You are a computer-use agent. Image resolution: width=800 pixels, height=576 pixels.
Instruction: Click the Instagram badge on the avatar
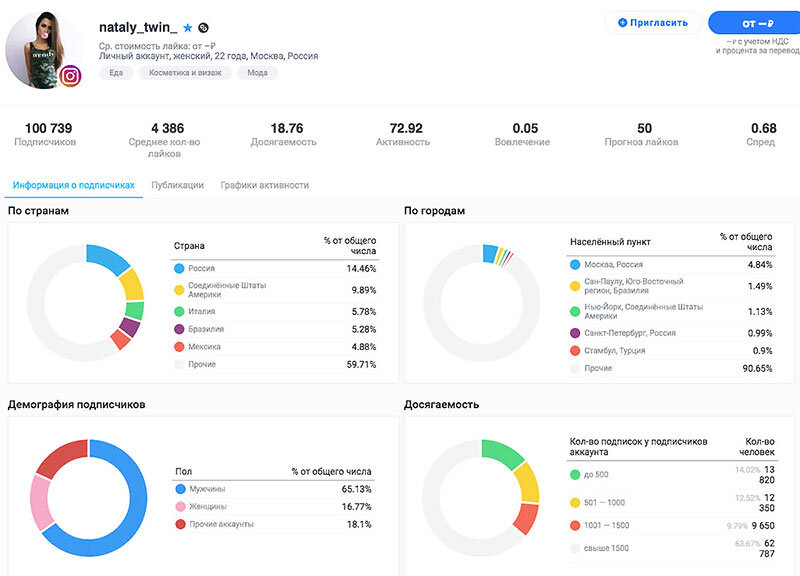click(70, 76)
